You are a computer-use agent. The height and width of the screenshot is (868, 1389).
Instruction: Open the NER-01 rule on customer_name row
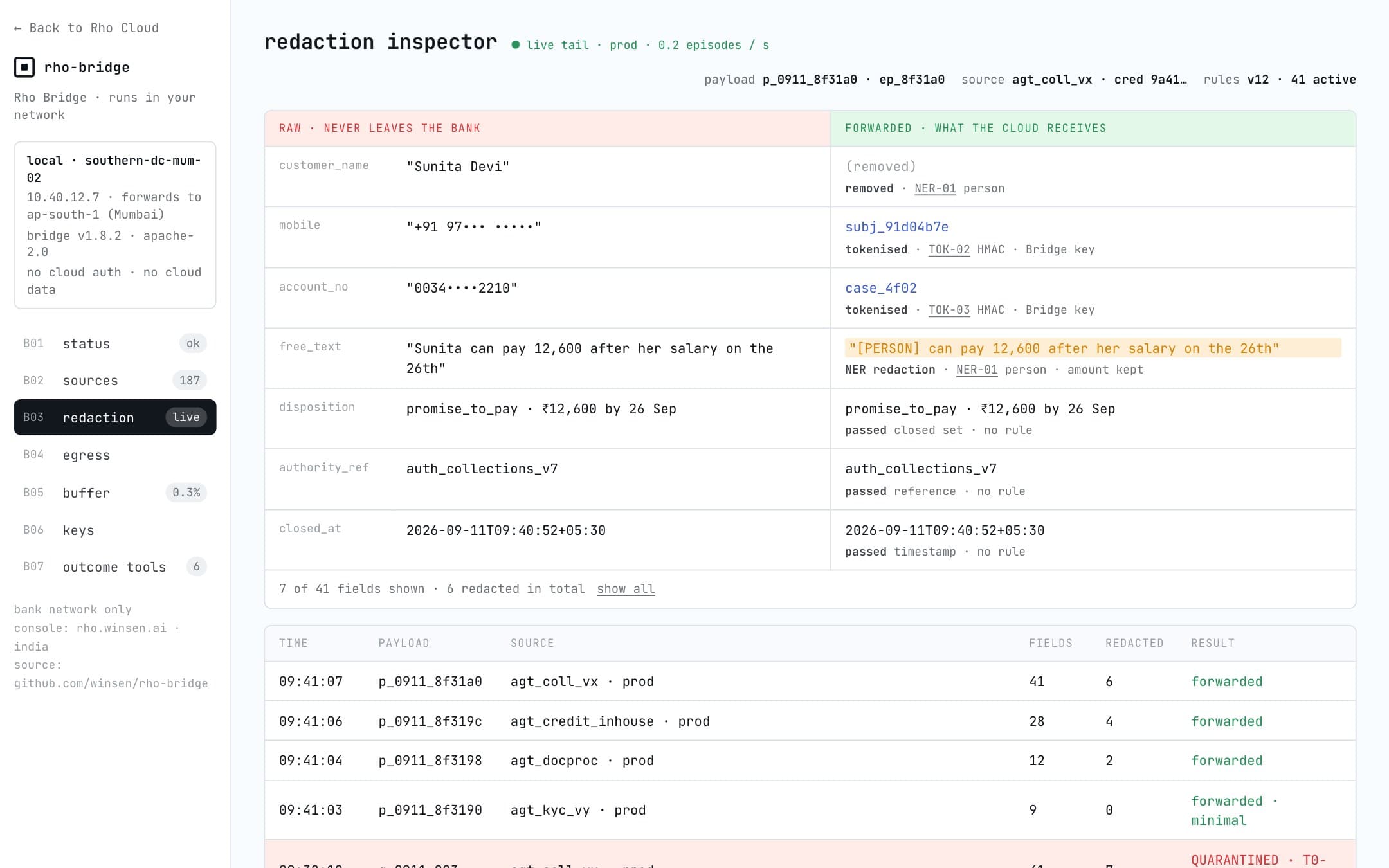click(935, 188)
